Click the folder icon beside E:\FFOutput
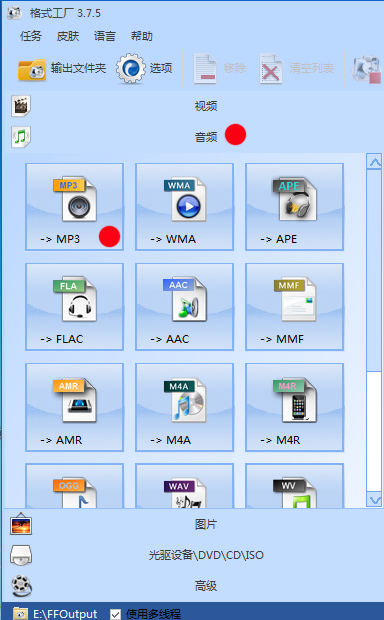This screenshot has height=620, width=384. 20,613
